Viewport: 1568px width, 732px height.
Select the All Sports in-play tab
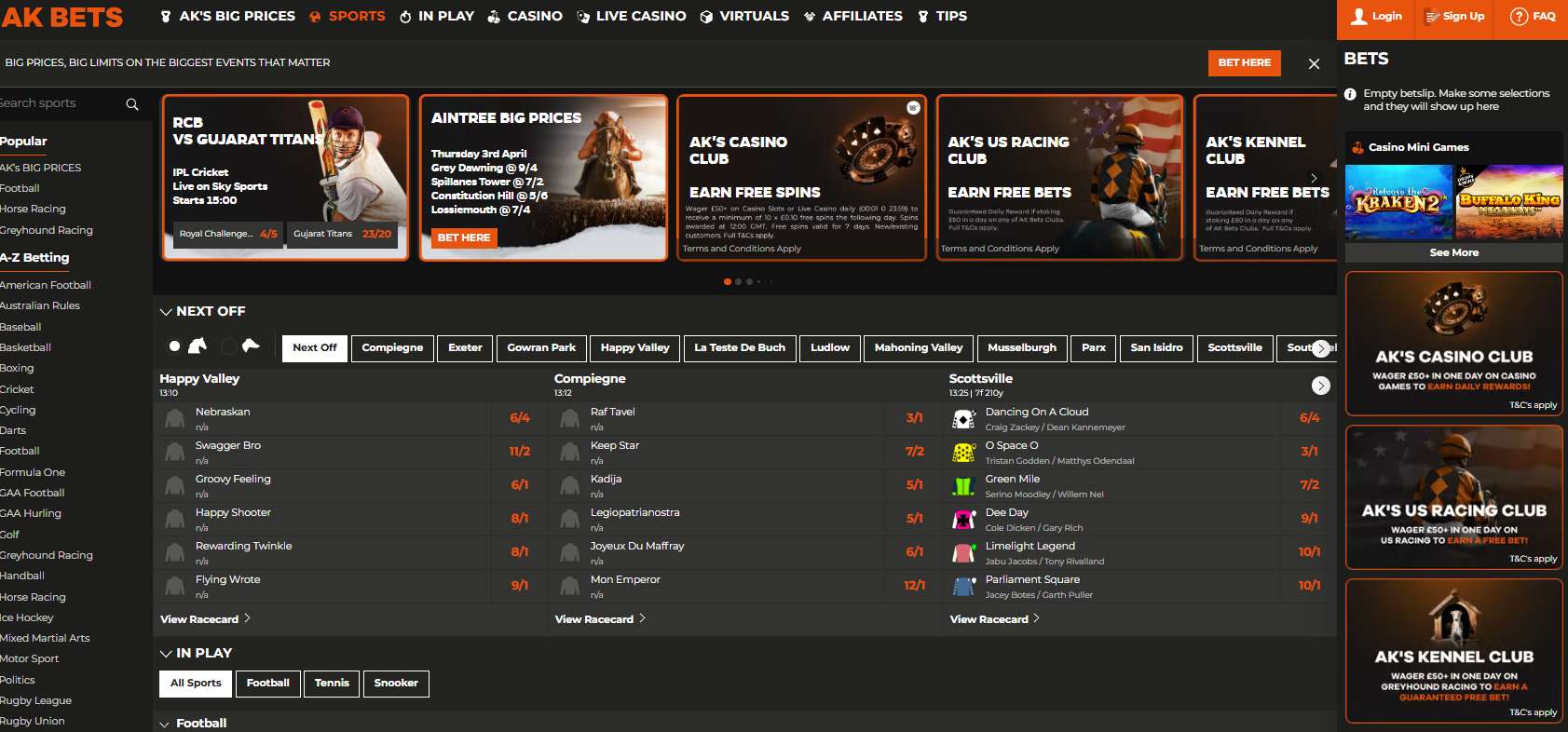[x=196, y=684]
